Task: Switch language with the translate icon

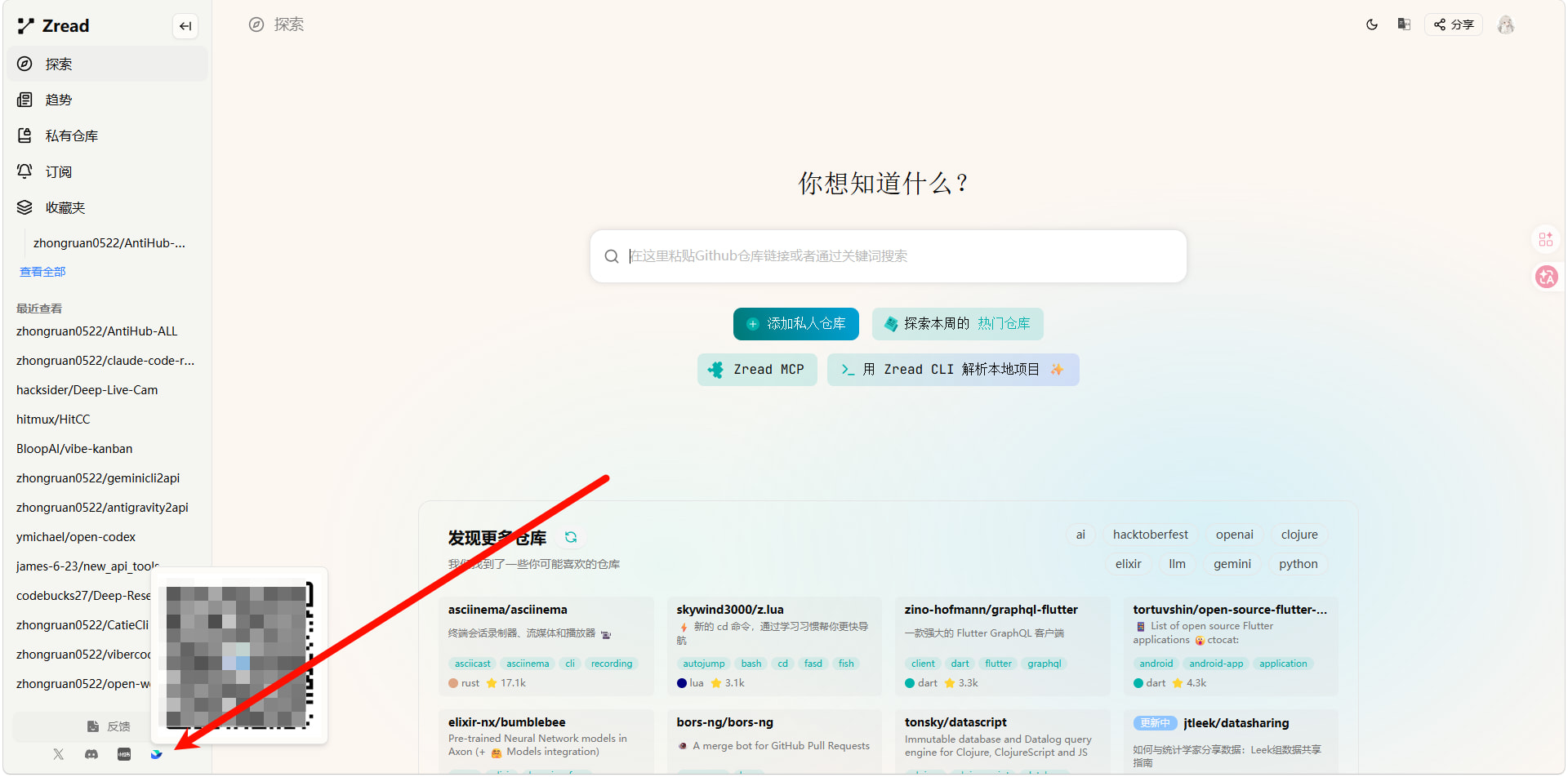Action: tap(1404, 24)
